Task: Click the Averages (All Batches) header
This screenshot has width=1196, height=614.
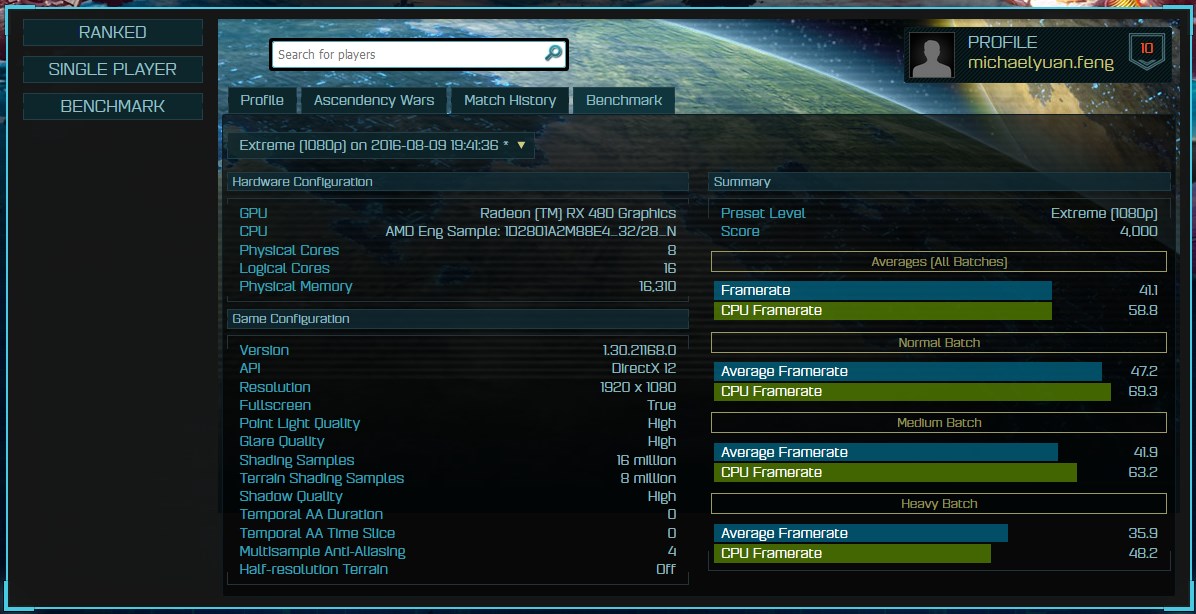Action: click(x=938, y=262)
